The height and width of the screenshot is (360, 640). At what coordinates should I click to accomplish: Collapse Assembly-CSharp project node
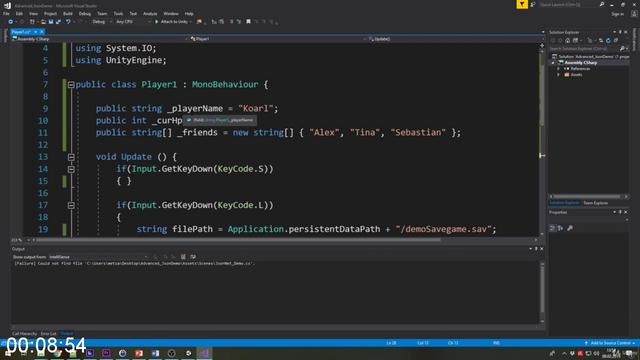pos(553,63)
